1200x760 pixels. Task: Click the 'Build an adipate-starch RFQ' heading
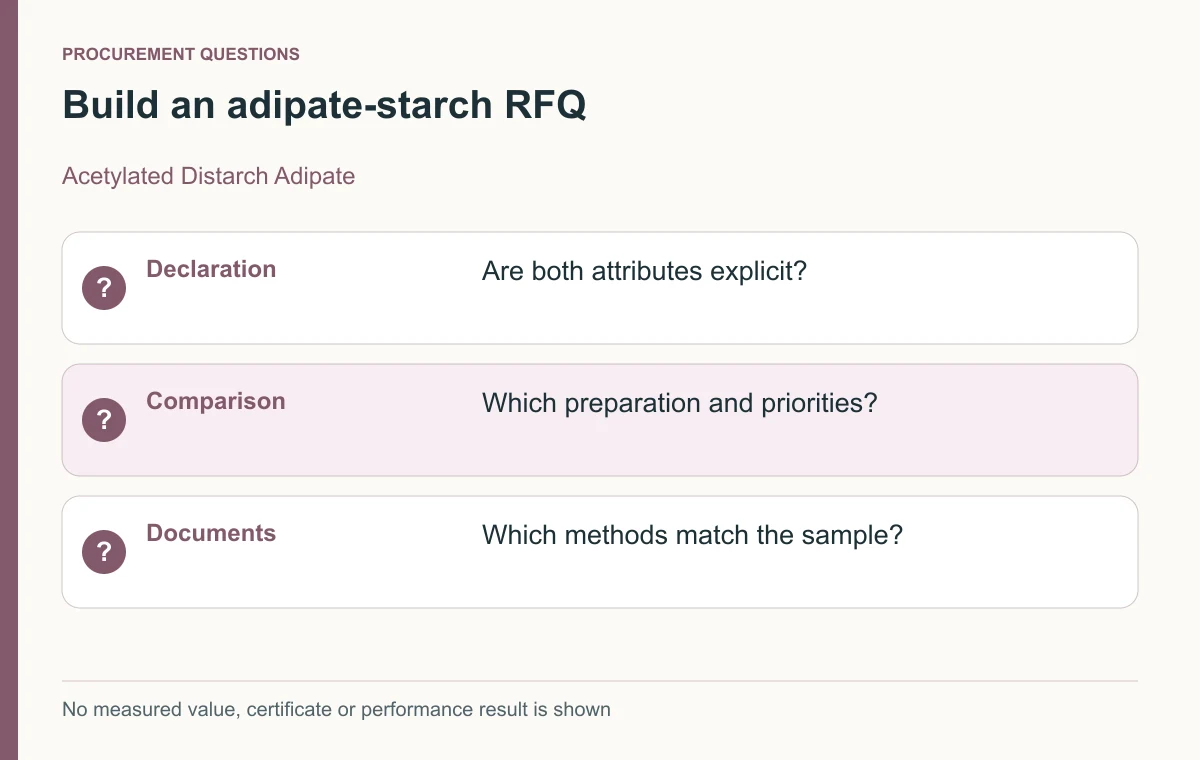click(x=324, y=105)
